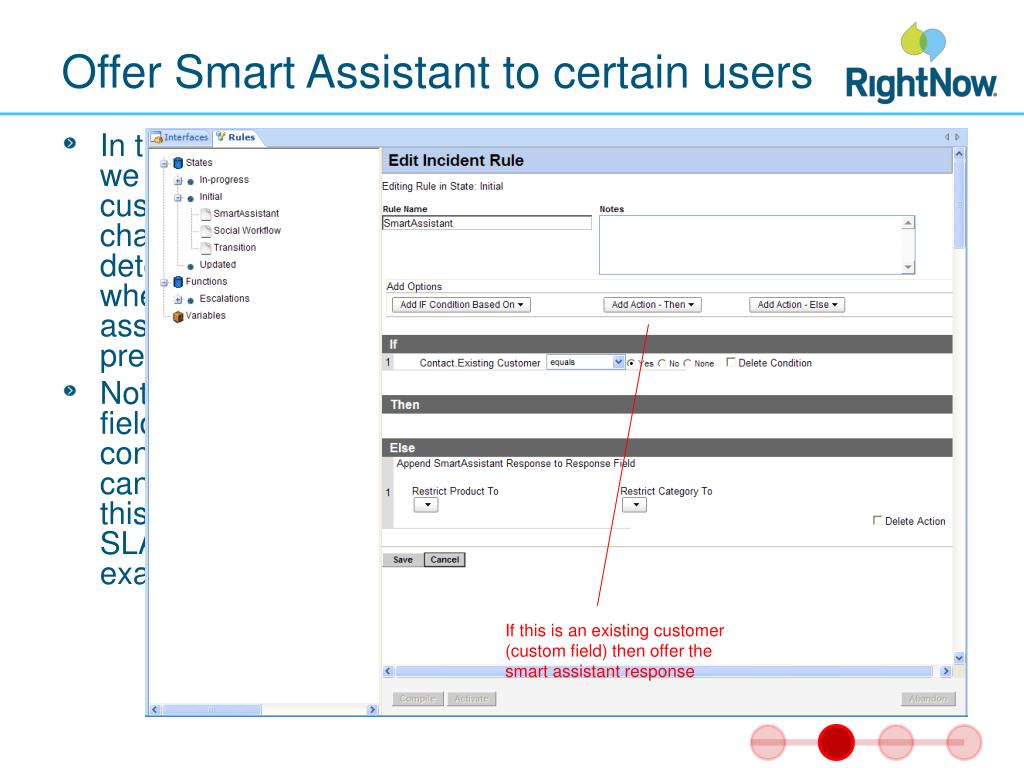Click the tab strip right navigation arrow
1024x768 pixels.
point(957,137)
